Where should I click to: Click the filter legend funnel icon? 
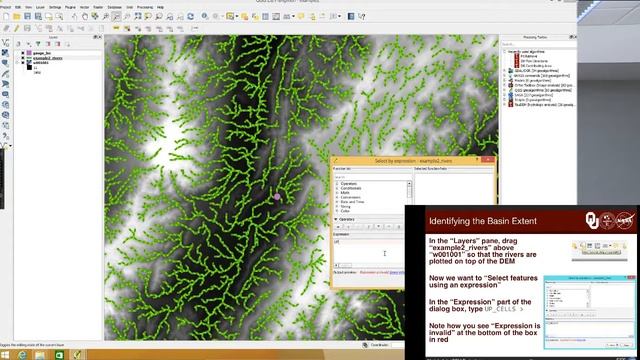[x=38, y=44]
